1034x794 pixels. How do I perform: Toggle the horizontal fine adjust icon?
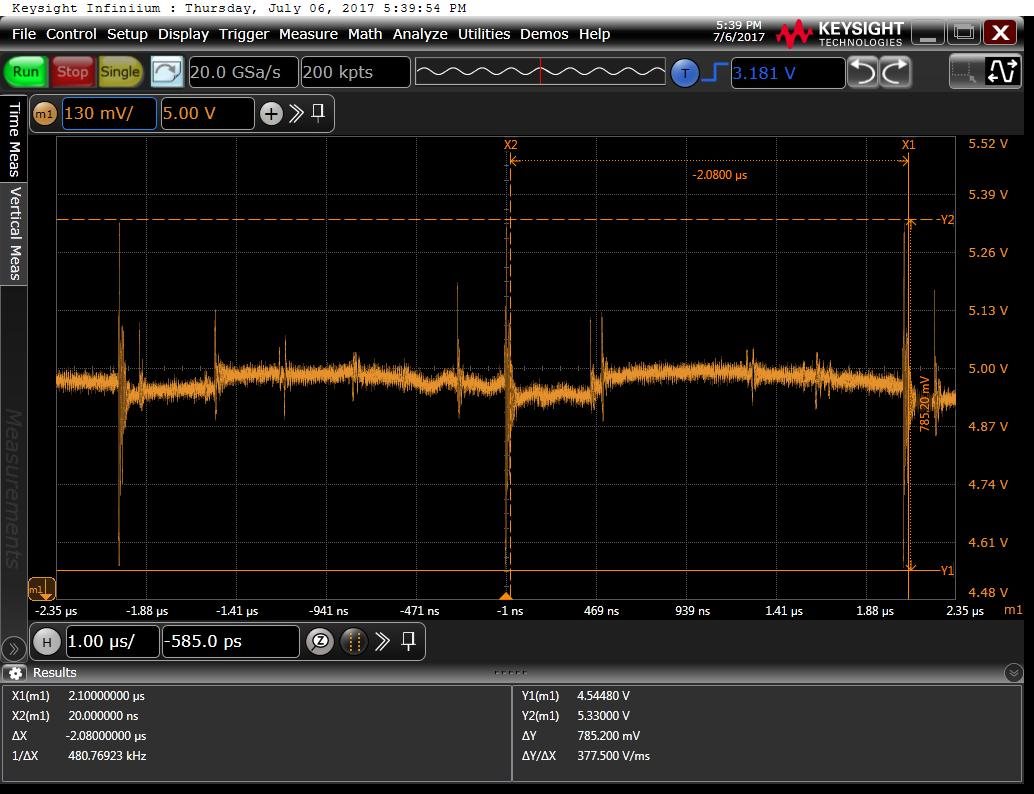353,641
